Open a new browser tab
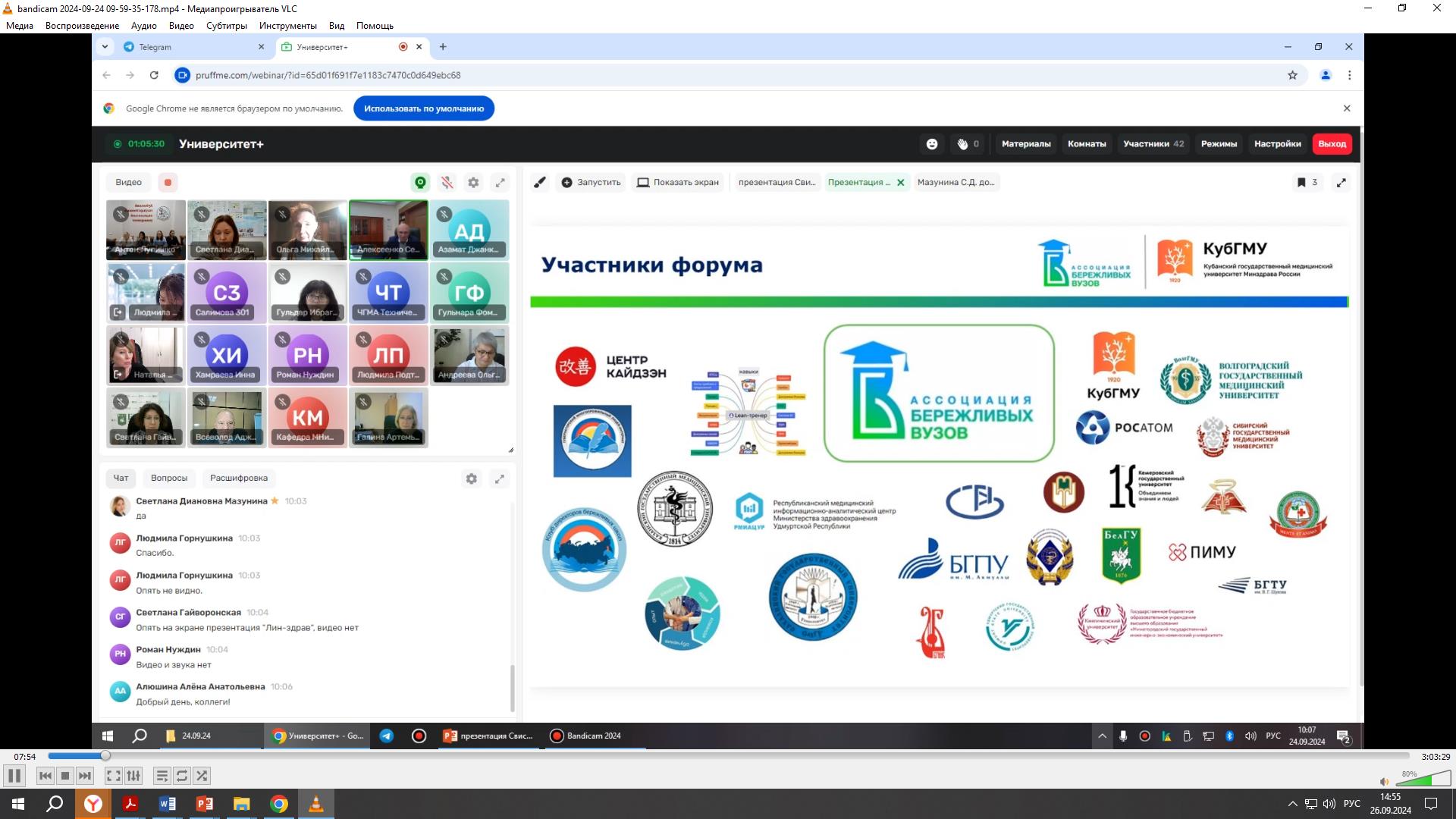 point(443,47)
